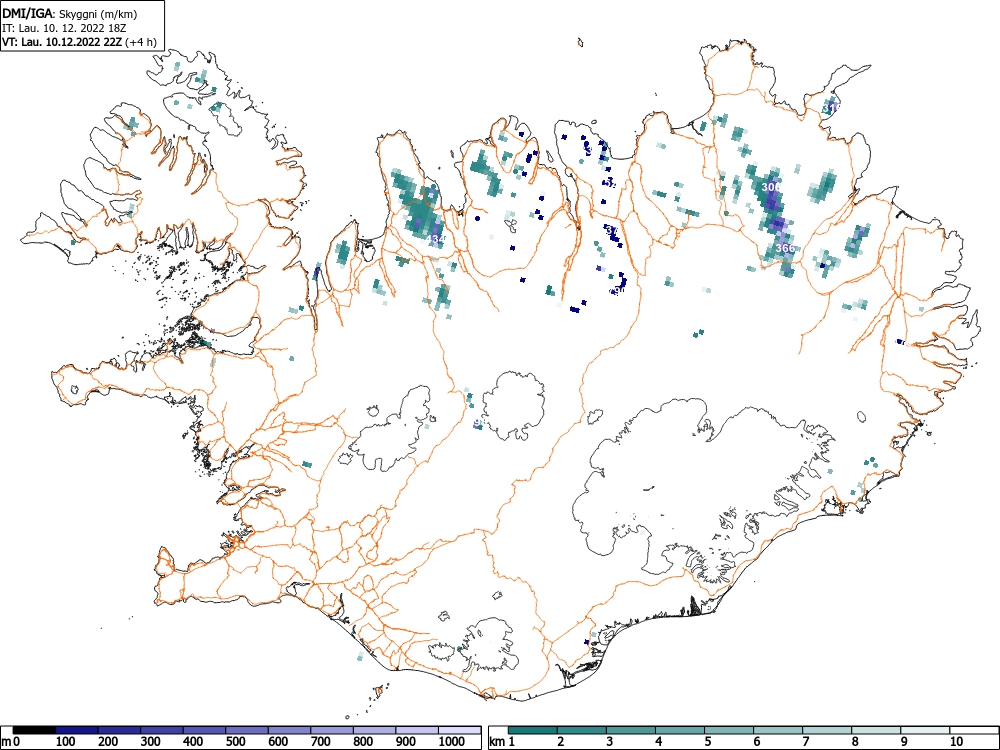Select the 'IT: Lau. 10. 12. 2022 18Z' line
This screenshot has height=750, width=1000.
coord(63,28)
